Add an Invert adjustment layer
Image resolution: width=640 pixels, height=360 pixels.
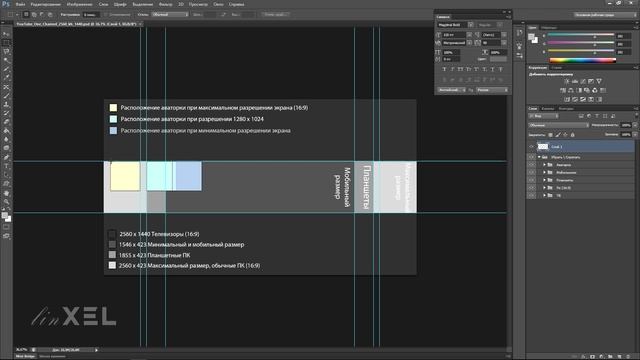(x=567, y=99)
